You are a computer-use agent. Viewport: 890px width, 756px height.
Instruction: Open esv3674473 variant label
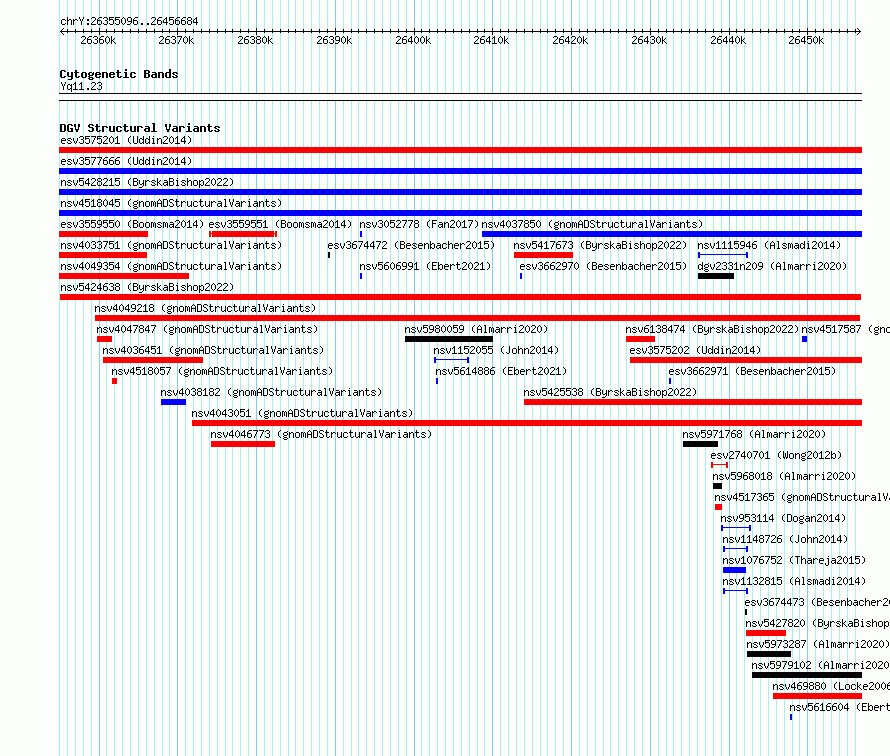pos(817,602)
